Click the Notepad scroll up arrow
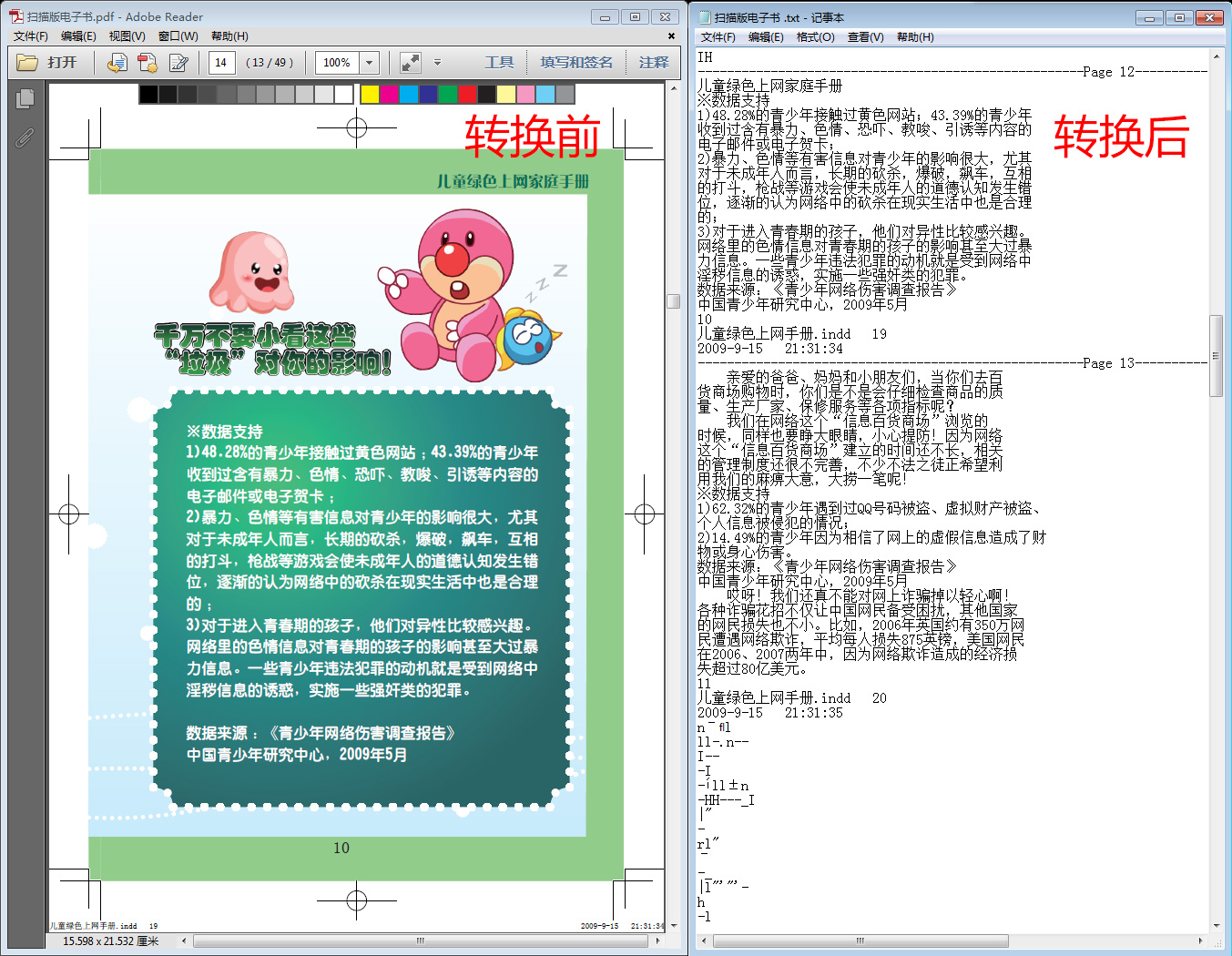 [x=1217, y=56]
